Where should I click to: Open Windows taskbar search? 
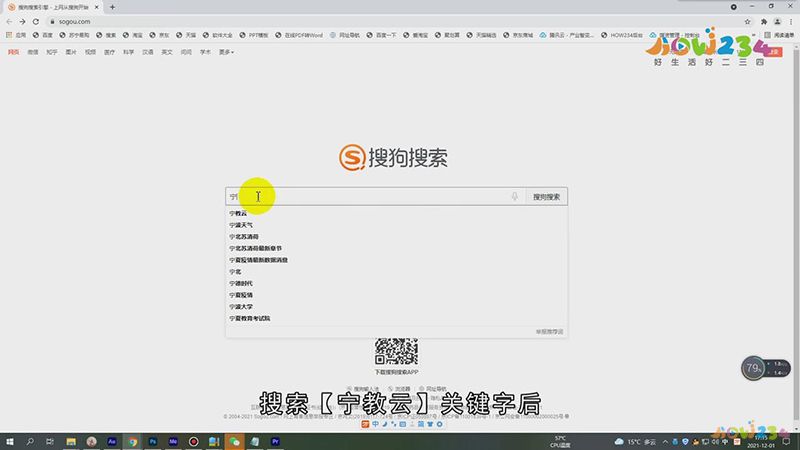point(30,441)
